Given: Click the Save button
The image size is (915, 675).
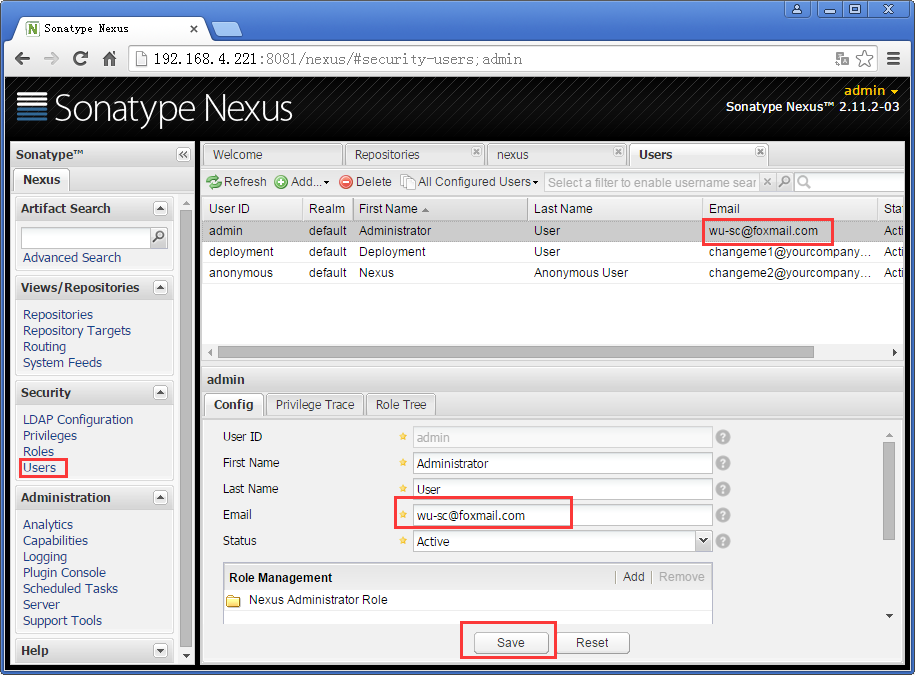Looking at the screenshot, I should pos(511,642).
